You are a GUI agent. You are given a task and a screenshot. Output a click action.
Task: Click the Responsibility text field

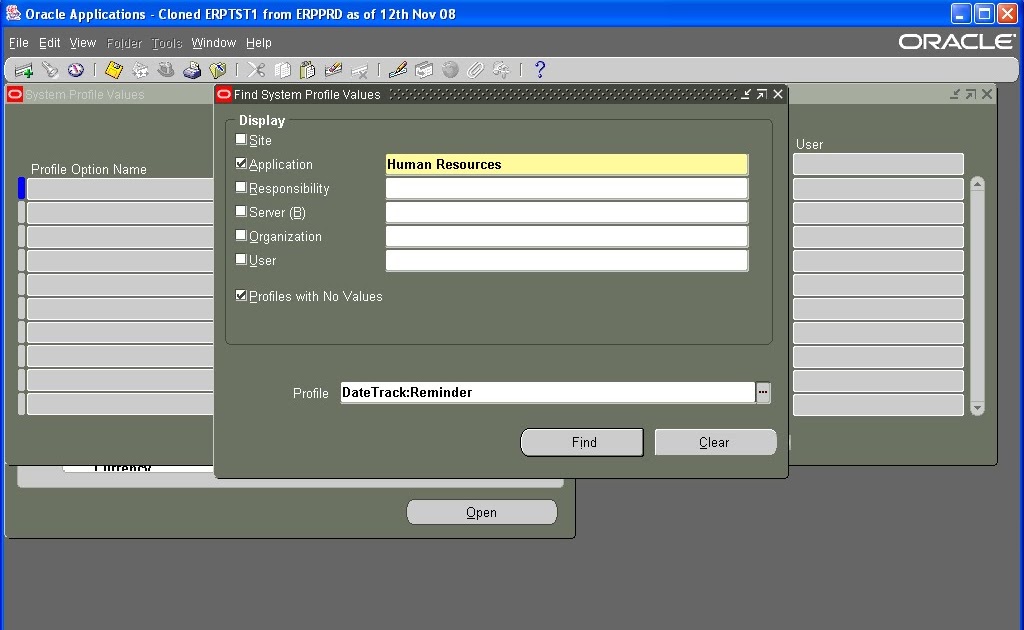pyautogui.click(x=567, y=189)
